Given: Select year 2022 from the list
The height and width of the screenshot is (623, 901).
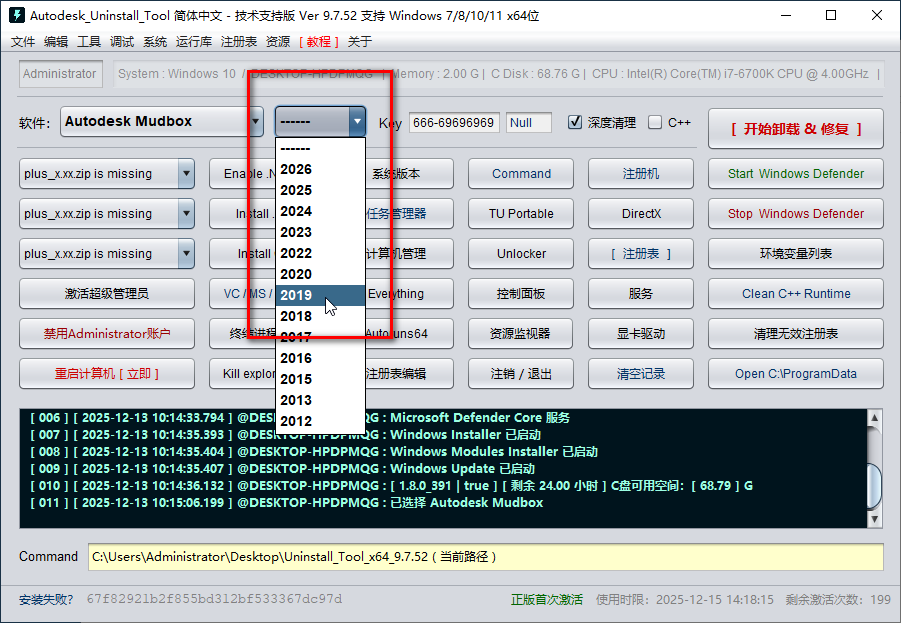Looking at the screenshot, I should tap(320, 253).
